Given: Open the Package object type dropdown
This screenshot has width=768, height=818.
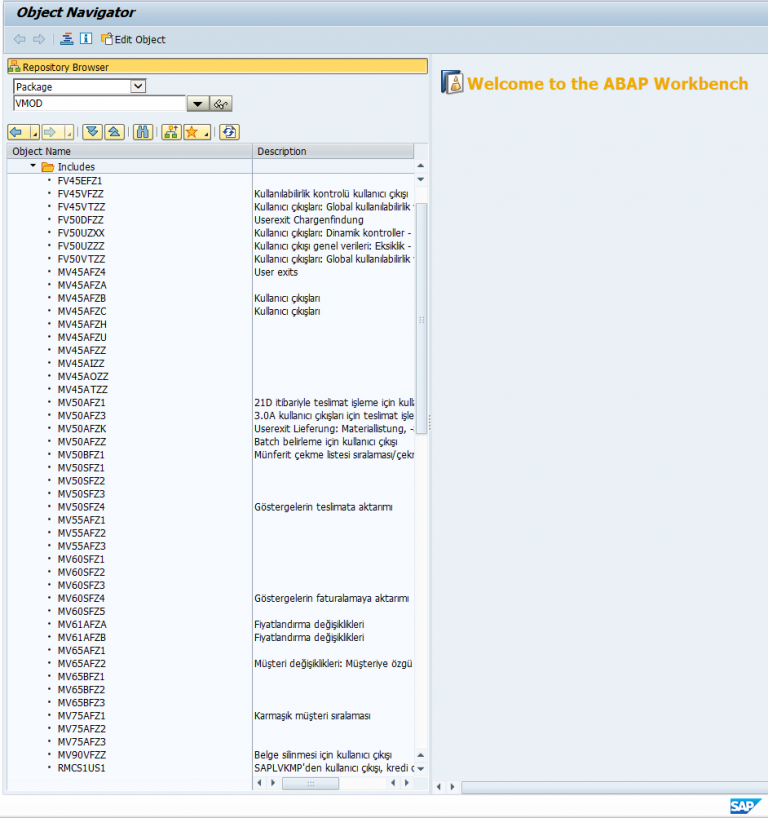Looking at the screenshot, I should click(138, 86).
